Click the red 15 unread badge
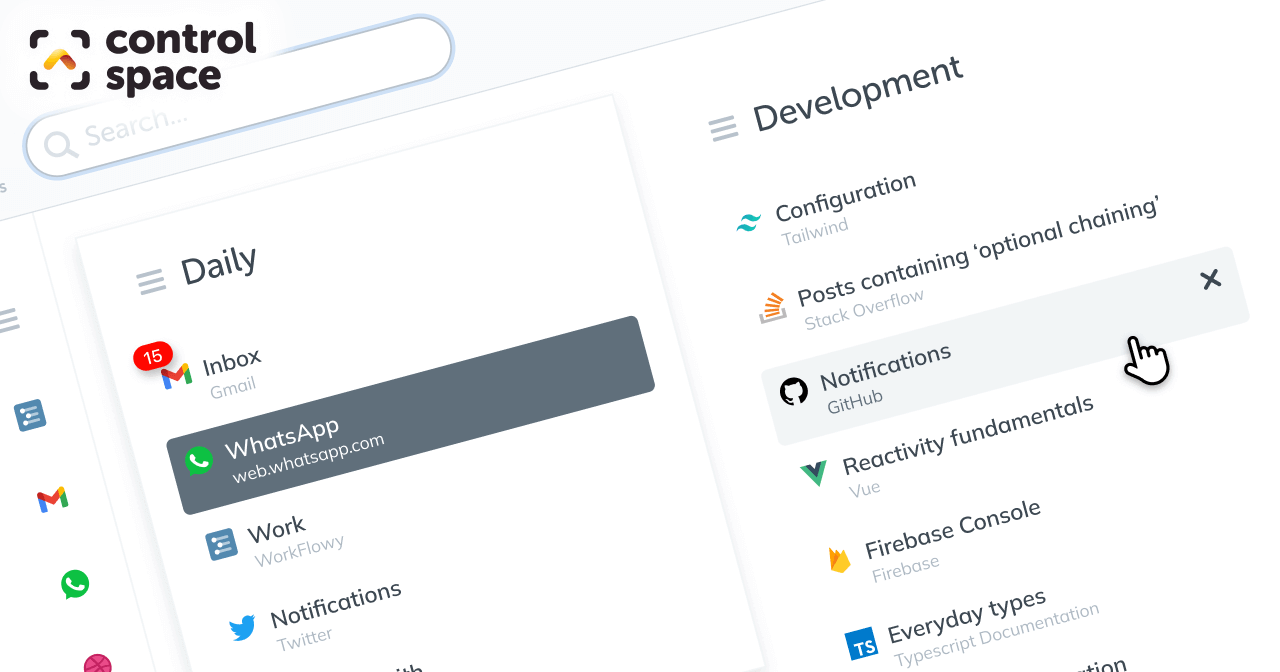The width and height of the screenshot is (1280, 672). click(x=153, y=356)
